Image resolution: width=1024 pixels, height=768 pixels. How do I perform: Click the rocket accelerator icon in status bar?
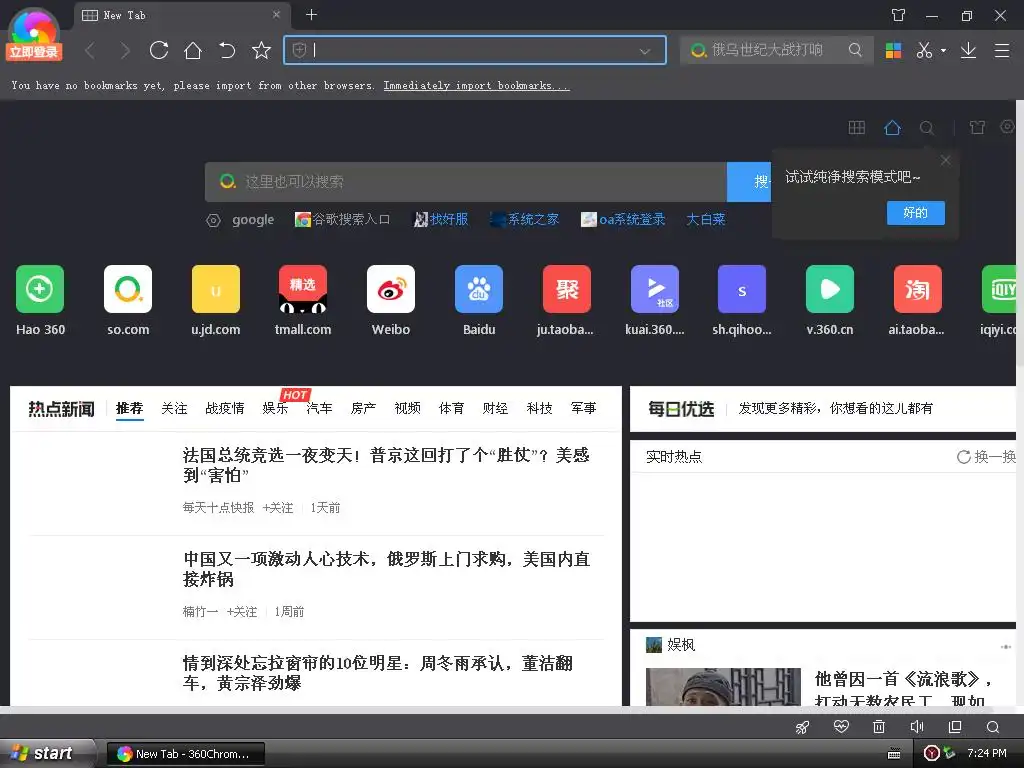click(x=803, y=727)
